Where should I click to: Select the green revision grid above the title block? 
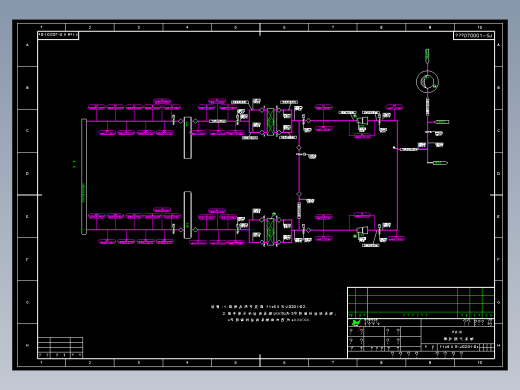click(421, 303)
